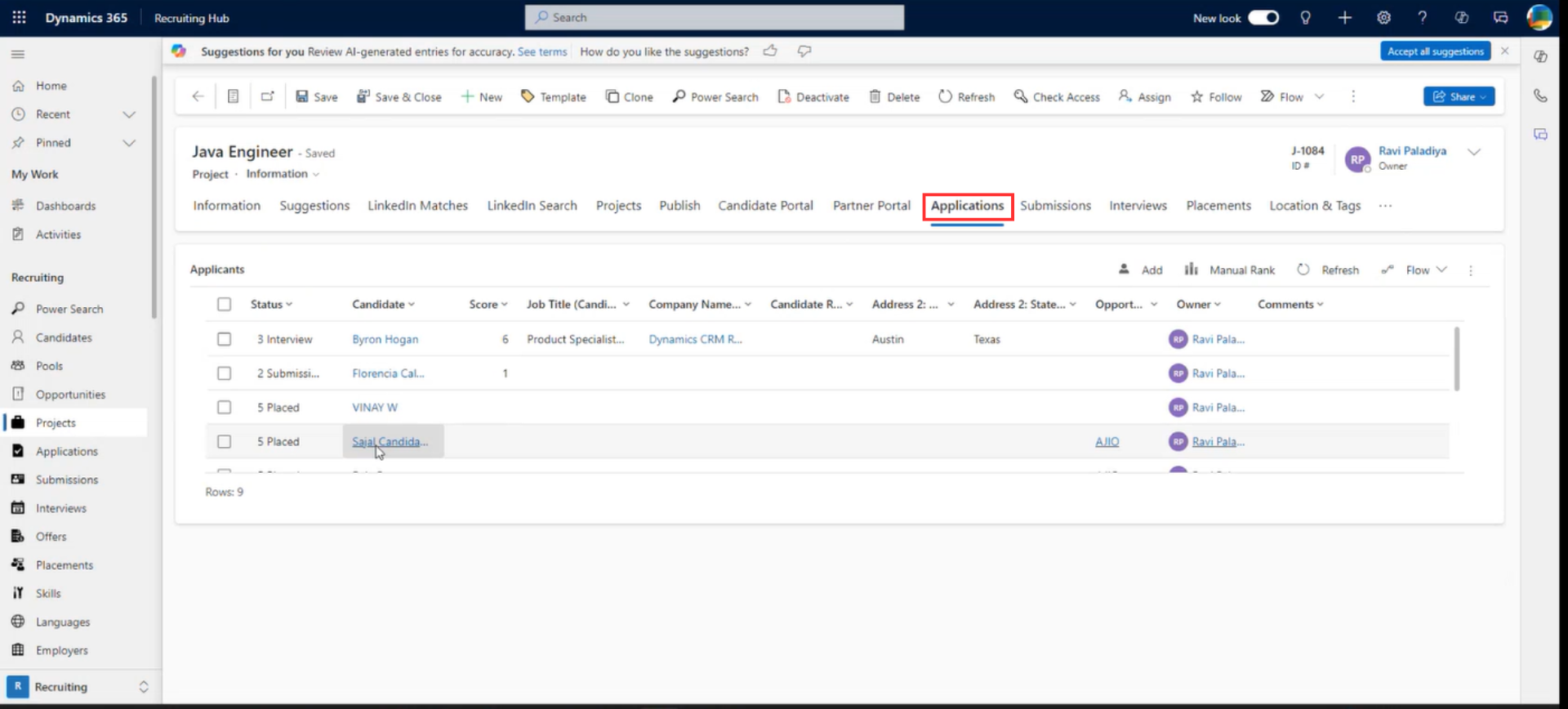
Task: Expand the owner header chevron
Action: pos(1474,152)
